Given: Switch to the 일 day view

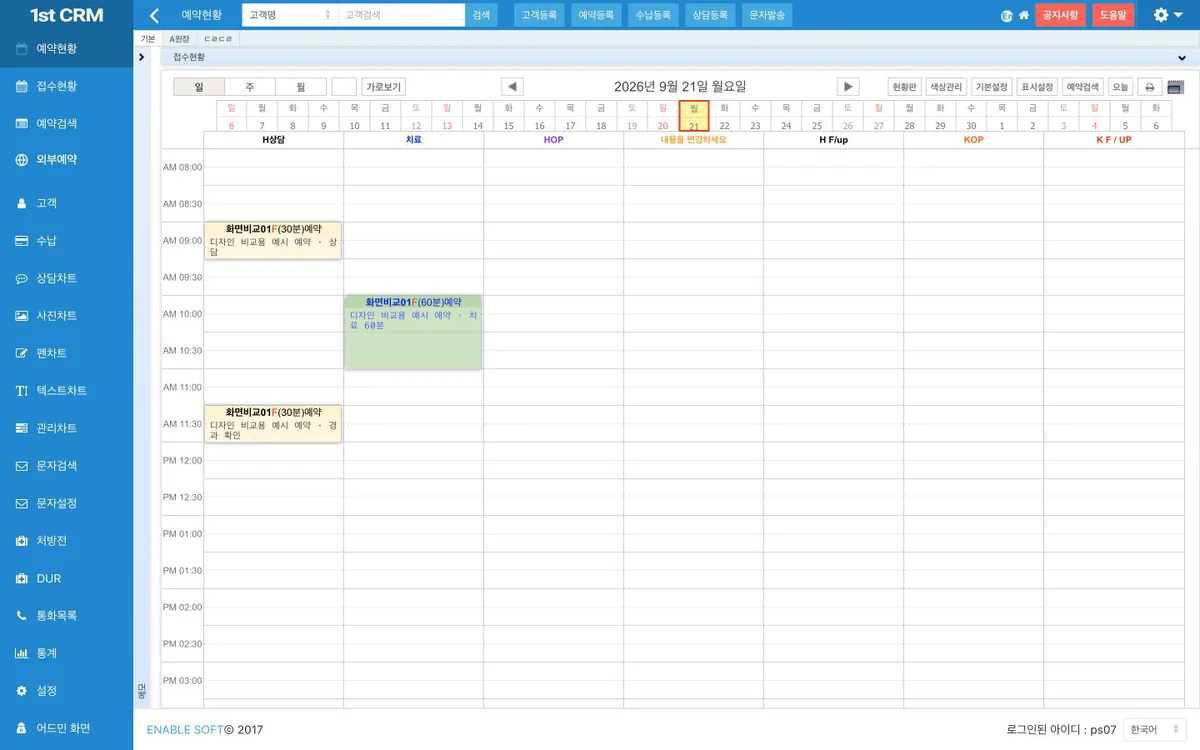Looking at the screenshot, I should click(x=199, y=87).
